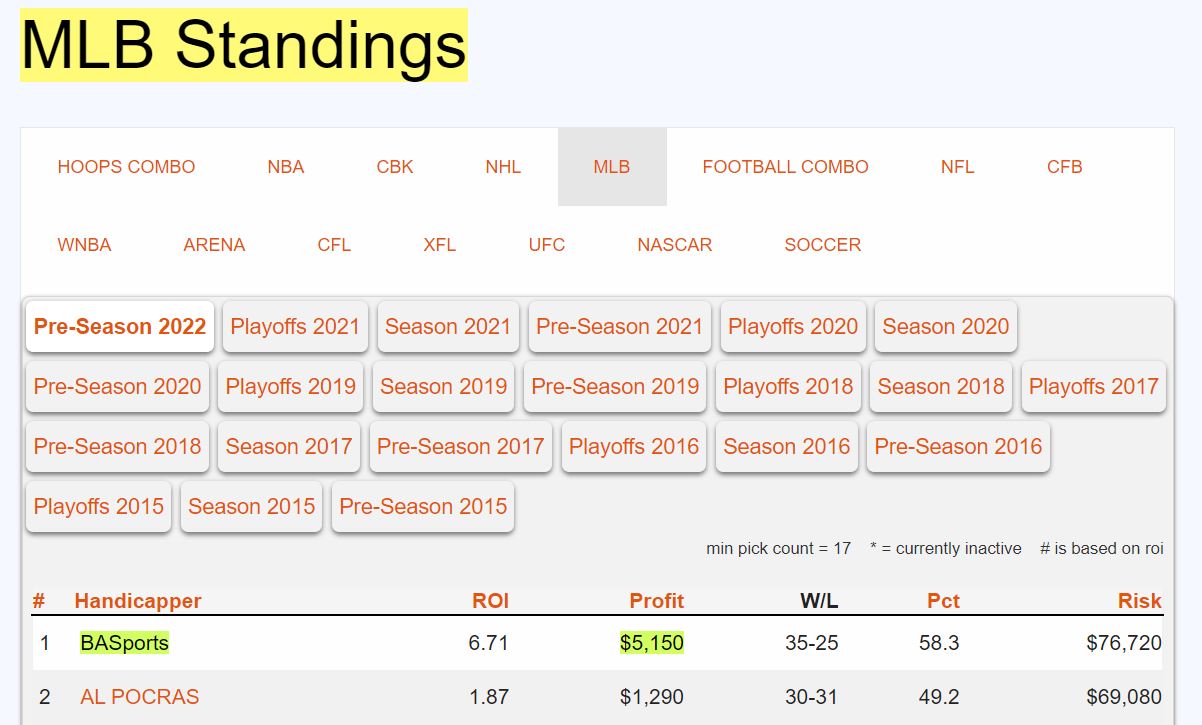Select the CFB tab
The height and width of the screenshot is (725, 1202).
[1064, 167]
